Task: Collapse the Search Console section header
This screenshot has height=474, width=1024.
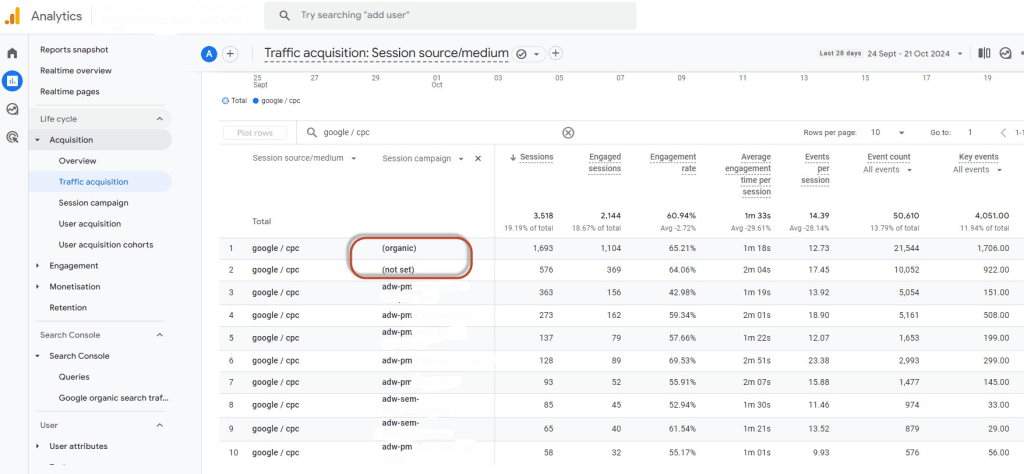Action: click(x=159, y=335)
